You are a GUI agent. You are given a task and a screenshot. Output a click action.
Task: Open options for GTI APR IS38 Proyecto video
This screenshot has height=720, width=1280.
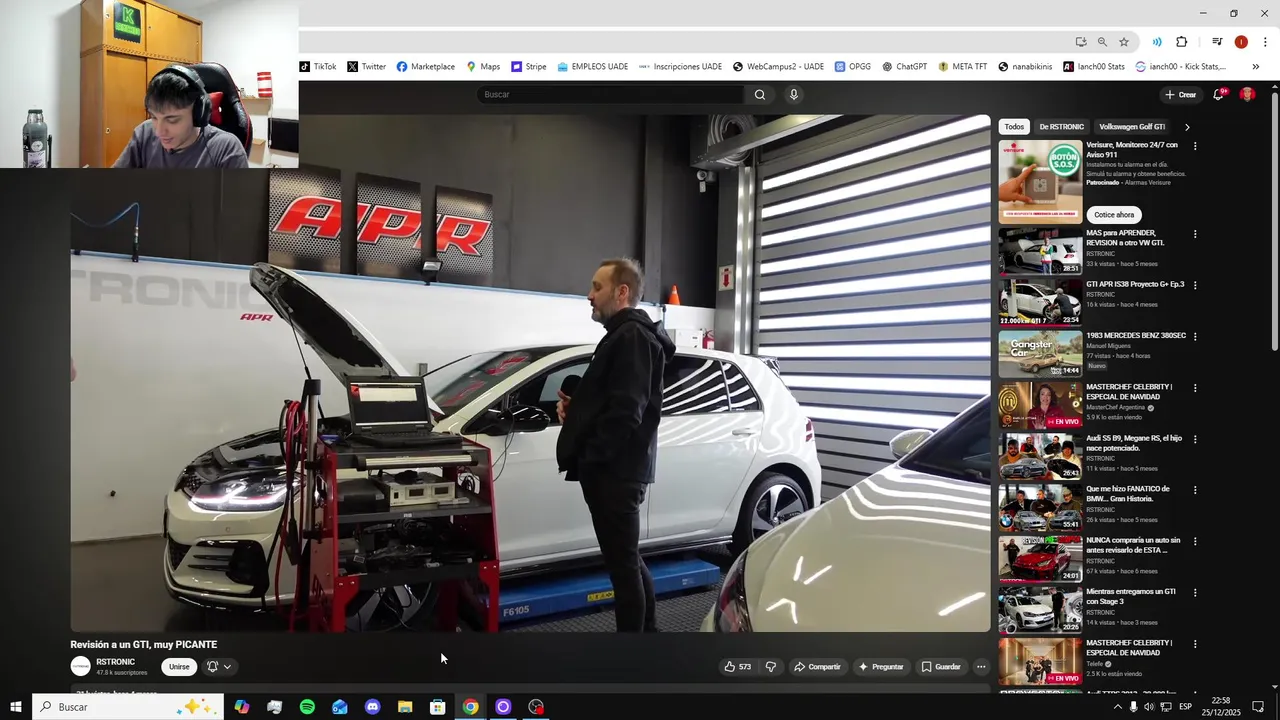[1195, 285]
